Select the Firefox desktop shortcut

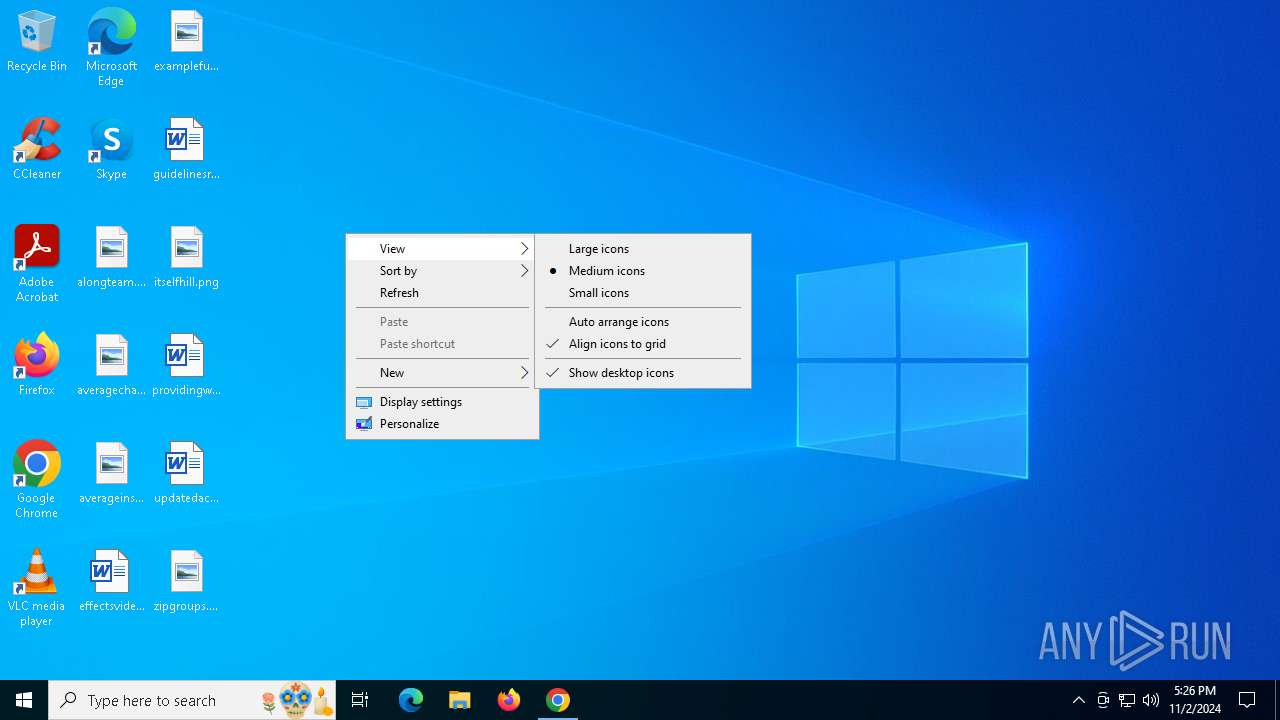tap(37, 366)
